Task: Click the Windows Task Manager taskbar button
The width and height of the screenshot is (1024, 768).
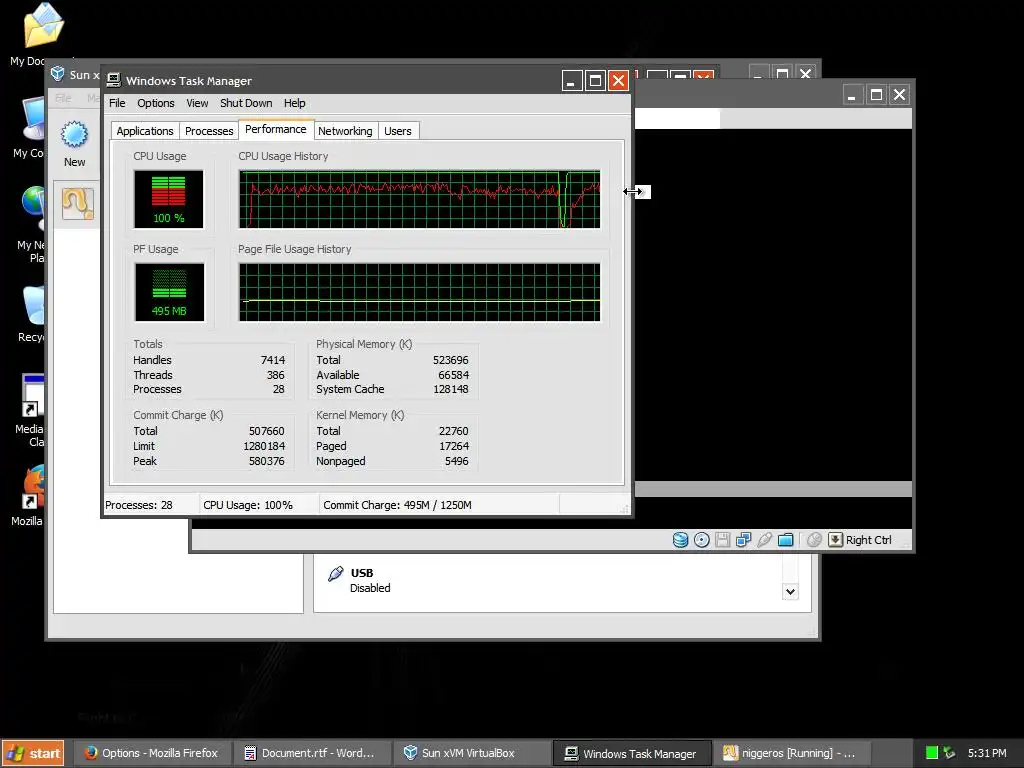Action: (x=632, y=753)
